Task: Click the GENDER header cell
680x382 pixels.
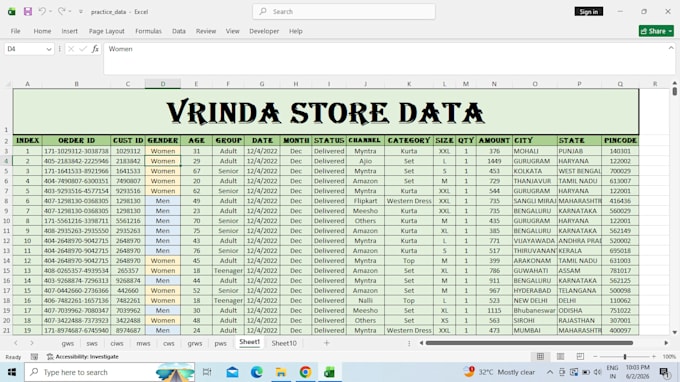Action: (x=163, y=140)
